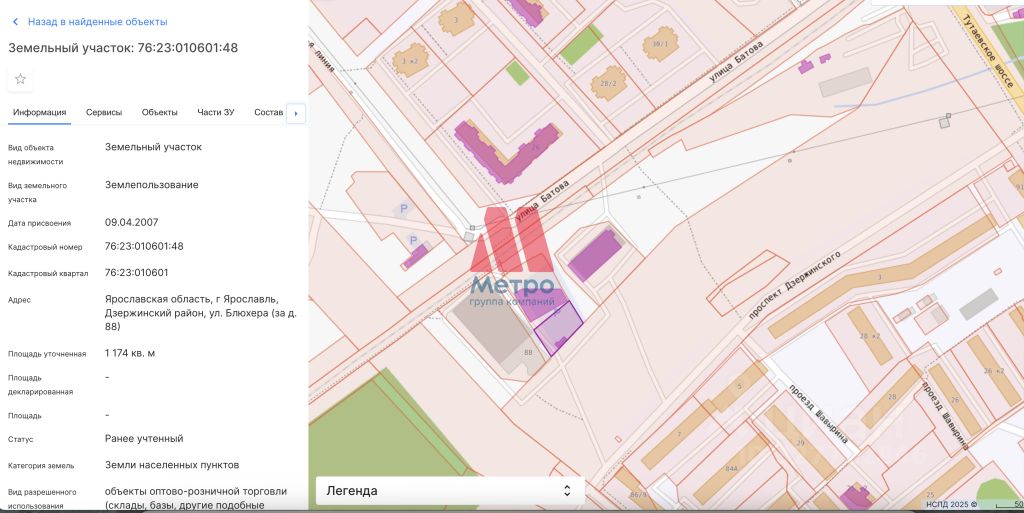Switch to the Части ЗУ tab

216,112
